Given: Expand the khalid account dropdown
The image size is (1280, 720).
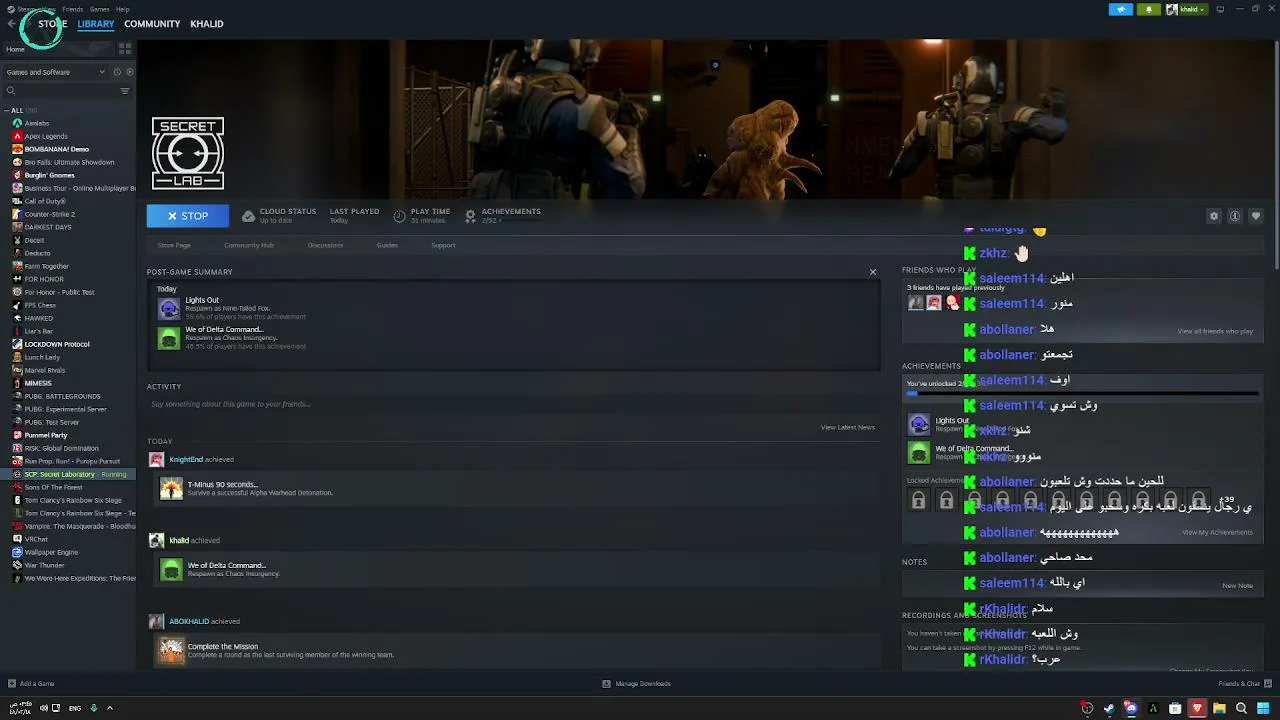Looking at the screenshot, I should pyautogui.click(x=1187, y=9).
